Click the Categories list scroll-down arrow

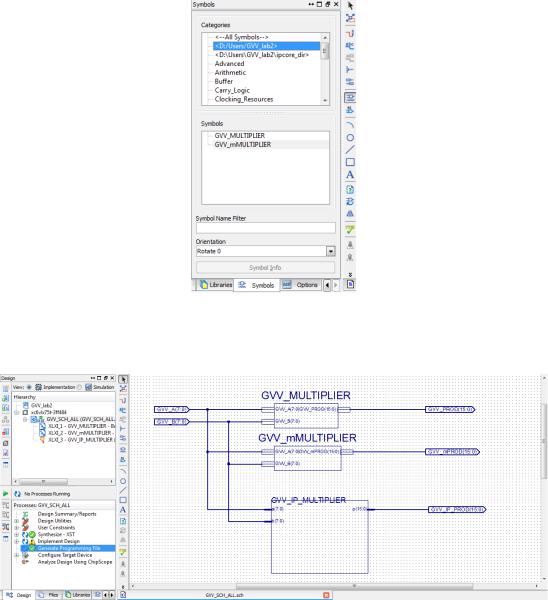325,101
